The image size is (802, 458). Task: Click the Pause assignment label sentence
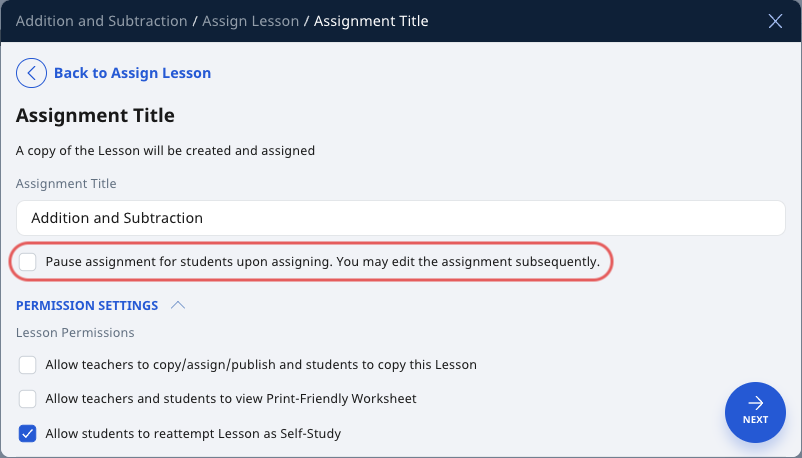tap(322, 261)
